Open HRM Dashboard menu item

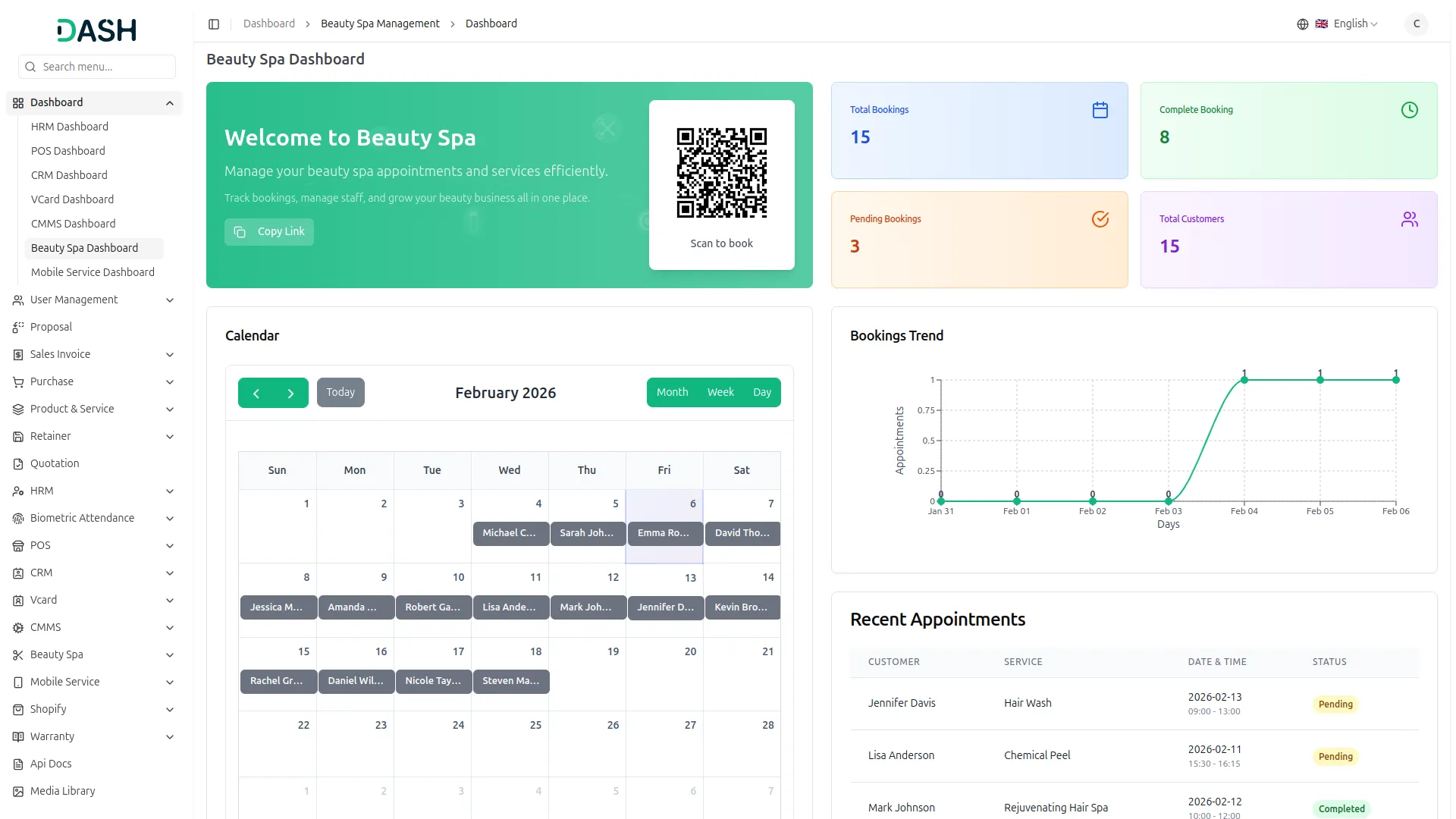tap(70, 127)
